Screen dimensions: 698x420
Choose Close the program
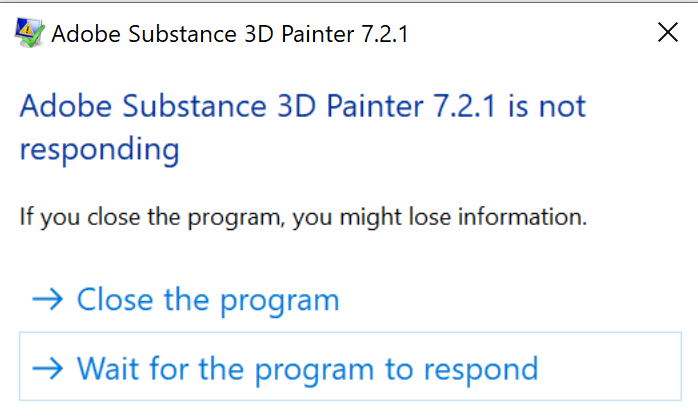pos(208,299)
